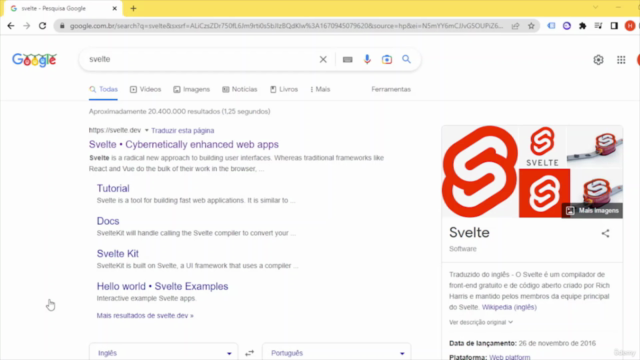Screen dimensions: 640x360
Task: Click the site lock icon in address bar
Action: (62, 26)
